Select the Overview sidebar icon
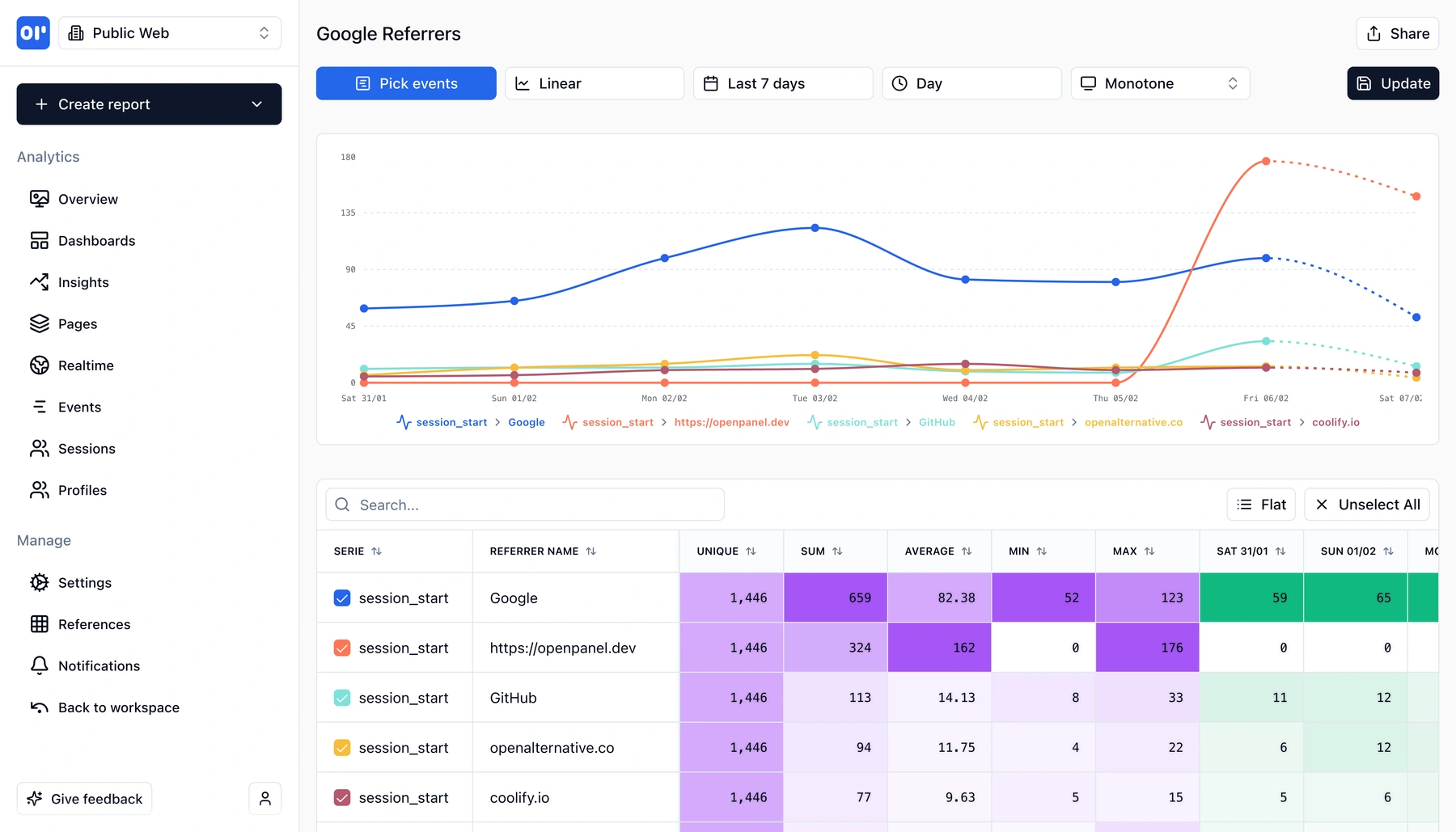Screen dimensions: 1456x832 [40, 198]
